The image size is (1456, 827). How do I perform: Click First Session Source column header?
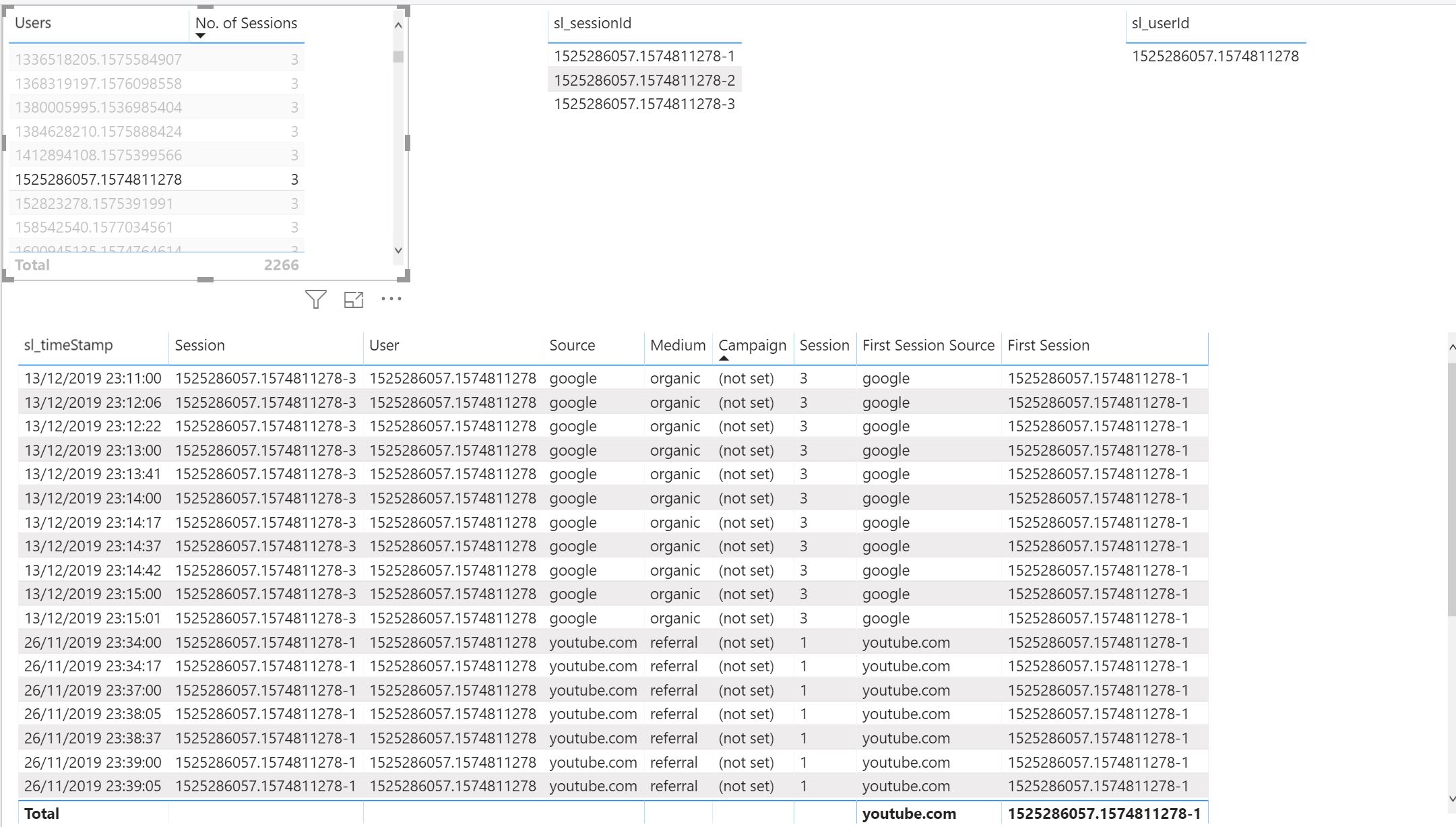928,345
